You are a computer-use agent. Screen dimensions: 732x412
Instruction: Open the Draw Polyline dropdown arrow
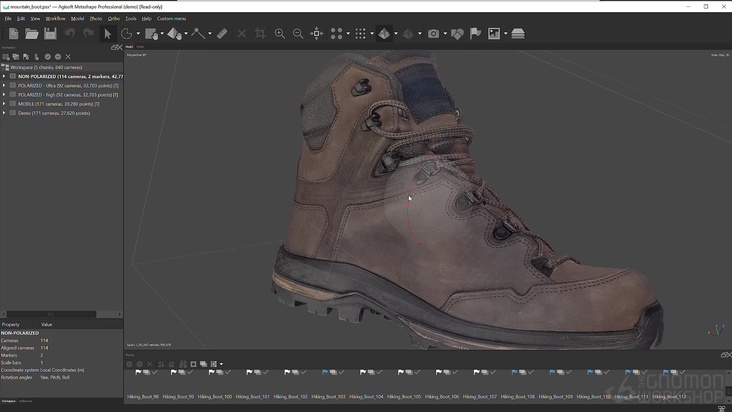(x=210, y=34)
